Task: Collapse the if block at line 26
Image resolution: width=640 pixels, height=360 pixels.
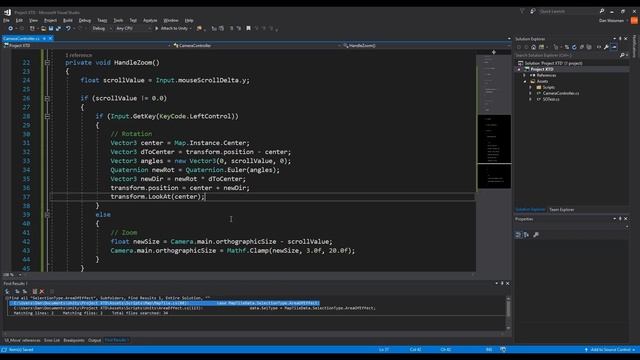Action: click(x=47, y=98)
